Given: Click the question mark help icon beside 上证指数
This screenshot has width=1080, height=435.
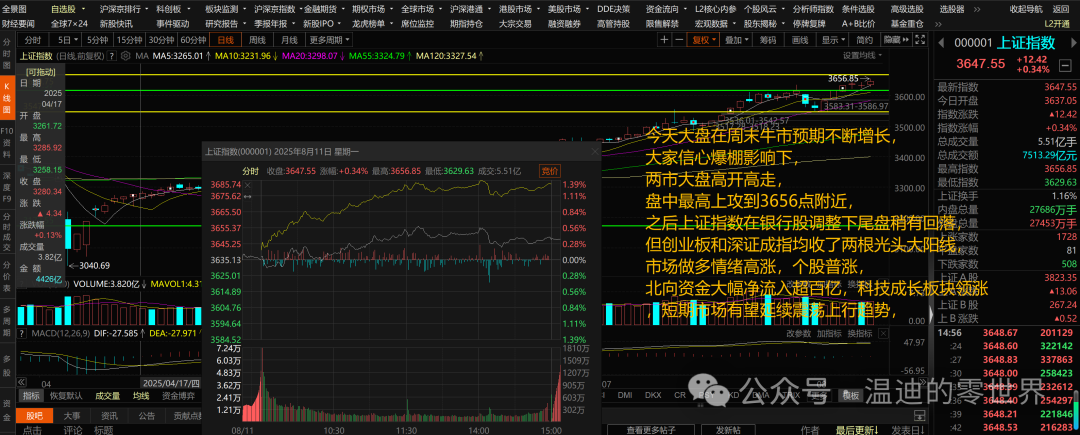Looking at the screenshot, I should click(111, 56).
